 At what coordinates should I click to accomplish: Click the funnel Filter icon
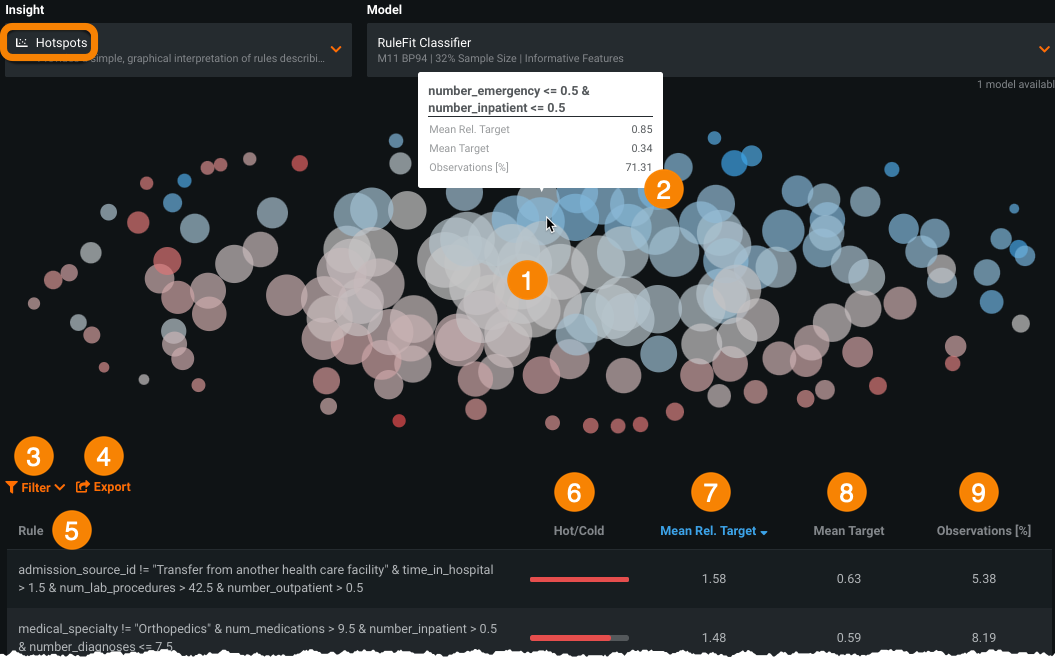tap(11, 488)
